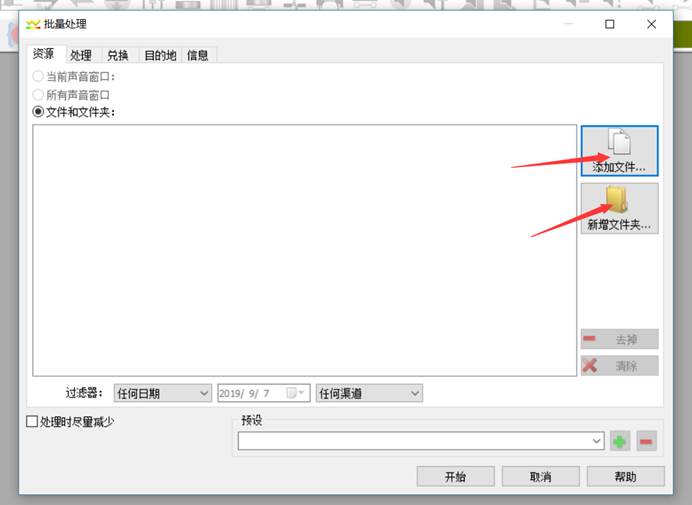Image resolution: width=692 pixels, height=505 pixels.
Task: Click the Add Folder (新增文件夹) button
Action: tap(619, 208)
